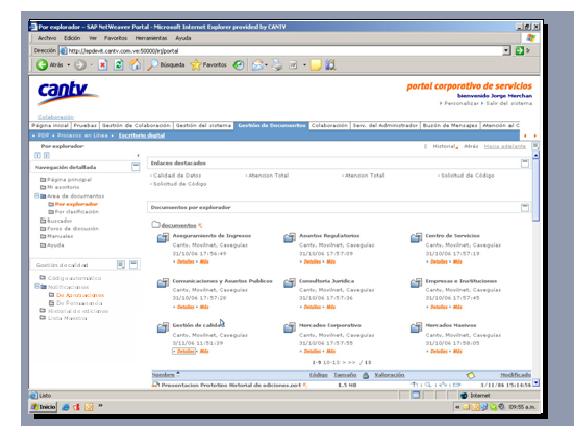Viewport: 576px width, 432px height.
Task: Open the Herramientas menu
Action: (151, 38)
